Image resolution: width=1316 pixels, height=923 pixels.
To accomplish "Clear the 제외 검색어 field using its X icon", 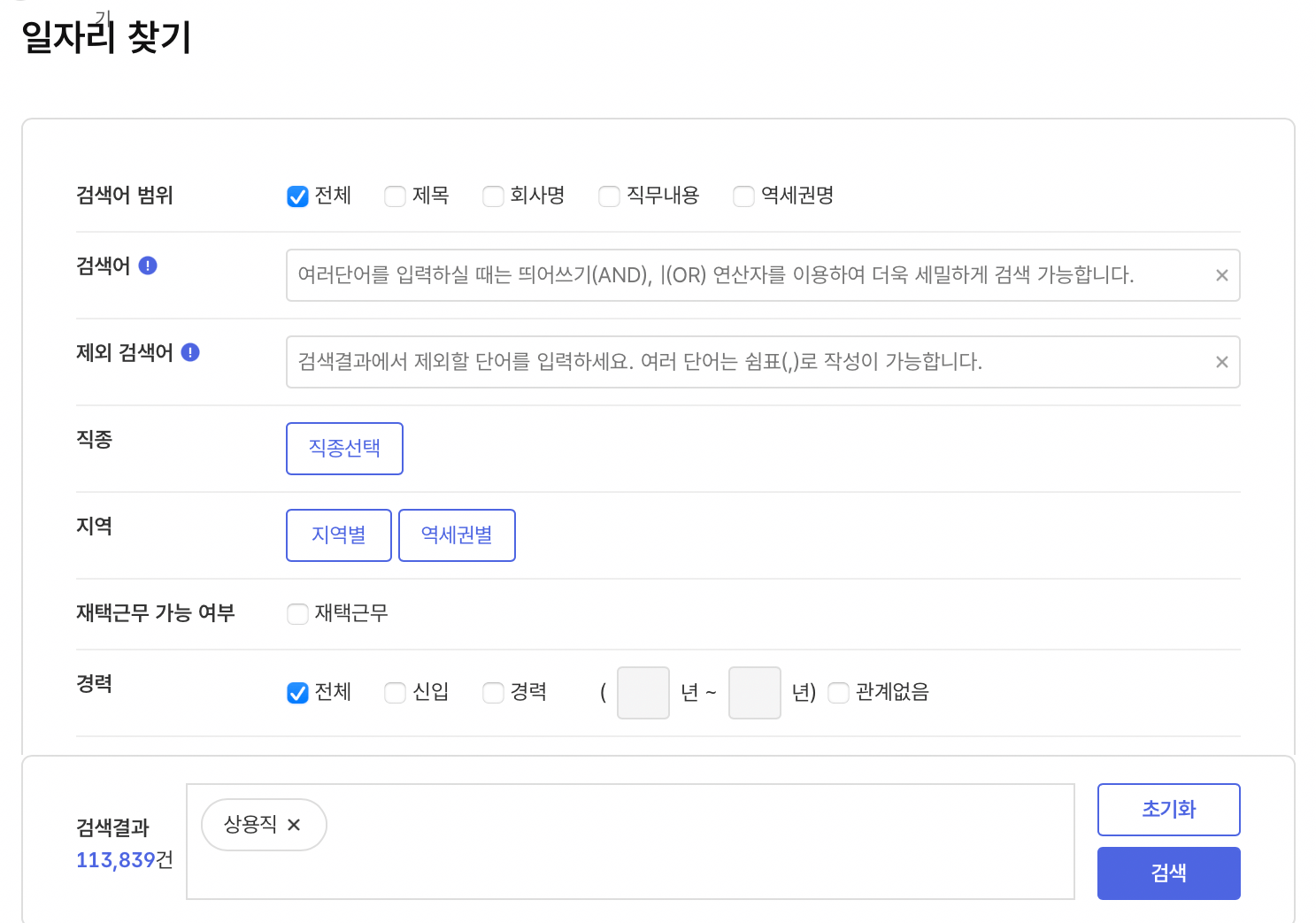I will point(1221,362).
